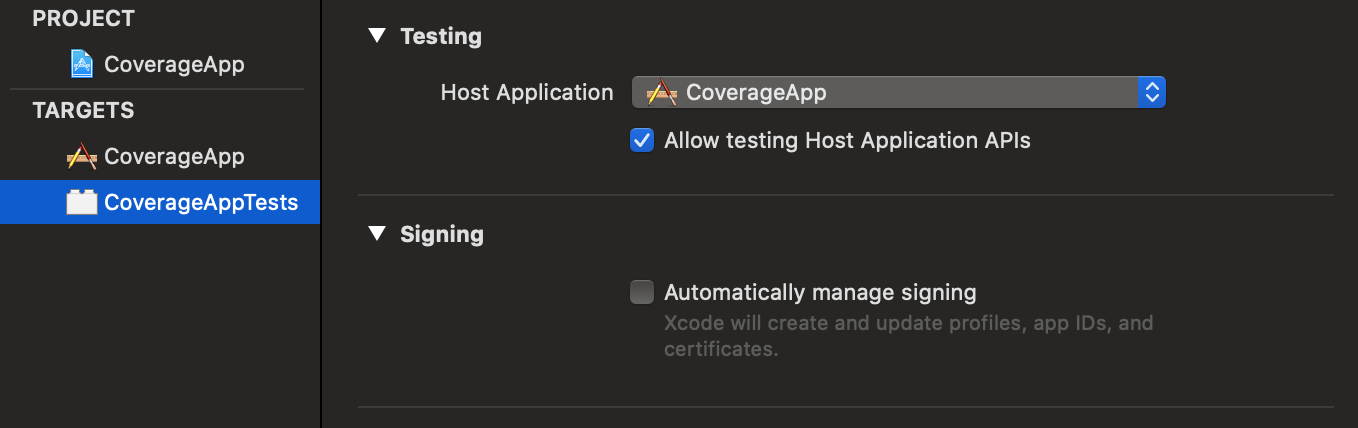Screen dimensions: 1358x428
Task: Click the app icon inside Host Application popup
Action: pyautogui.click(x=662, y=93)
